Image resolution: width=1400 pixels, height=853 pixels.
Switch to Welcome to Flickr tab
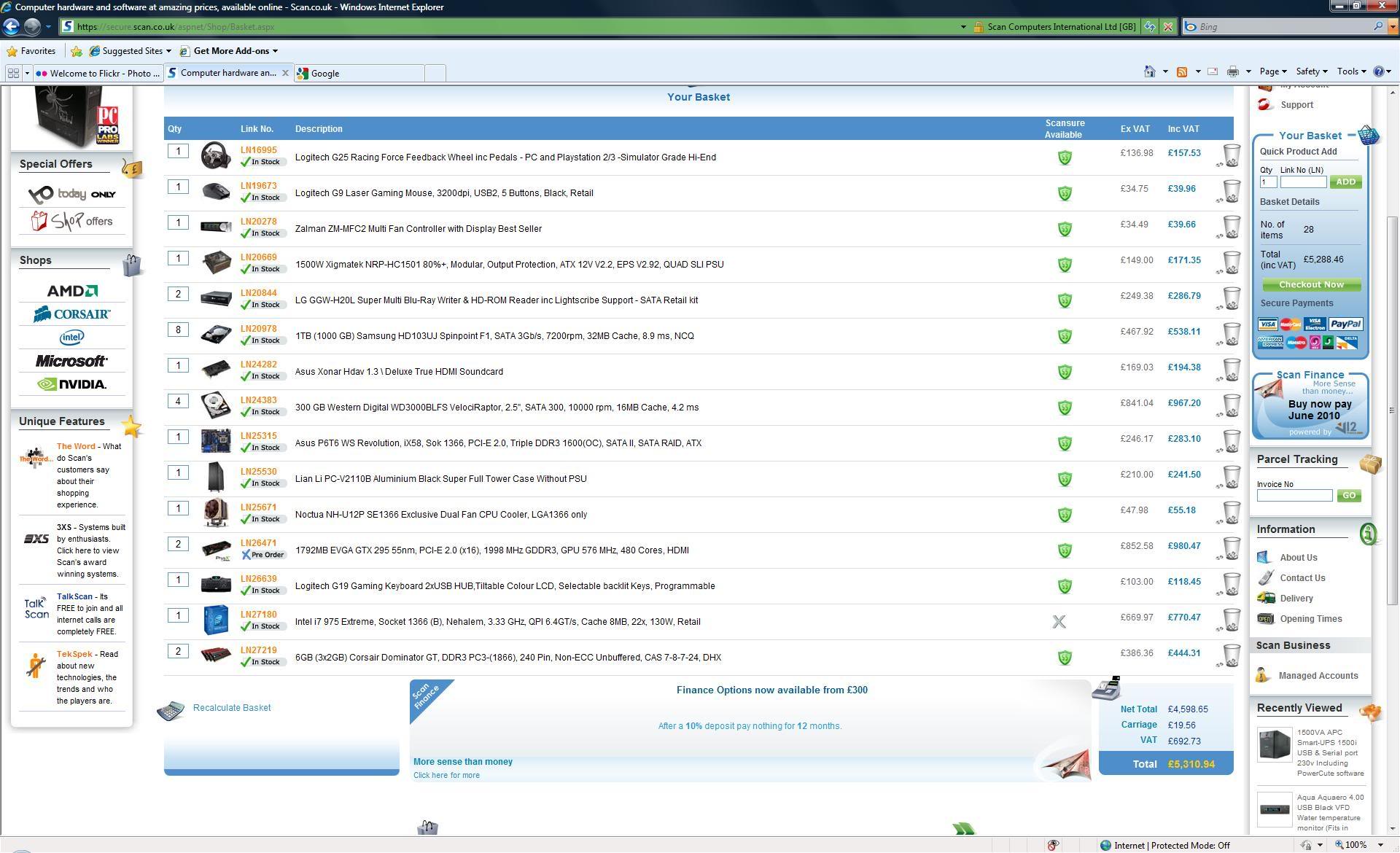[98, 73]
